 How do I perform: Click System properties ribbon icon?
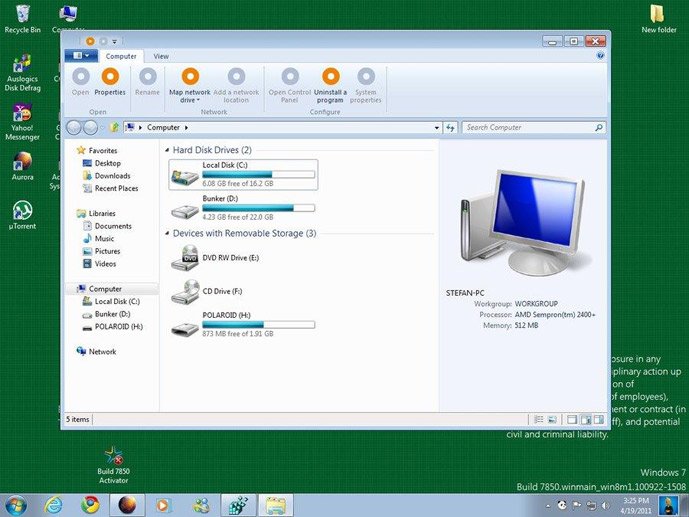(366, 76)
